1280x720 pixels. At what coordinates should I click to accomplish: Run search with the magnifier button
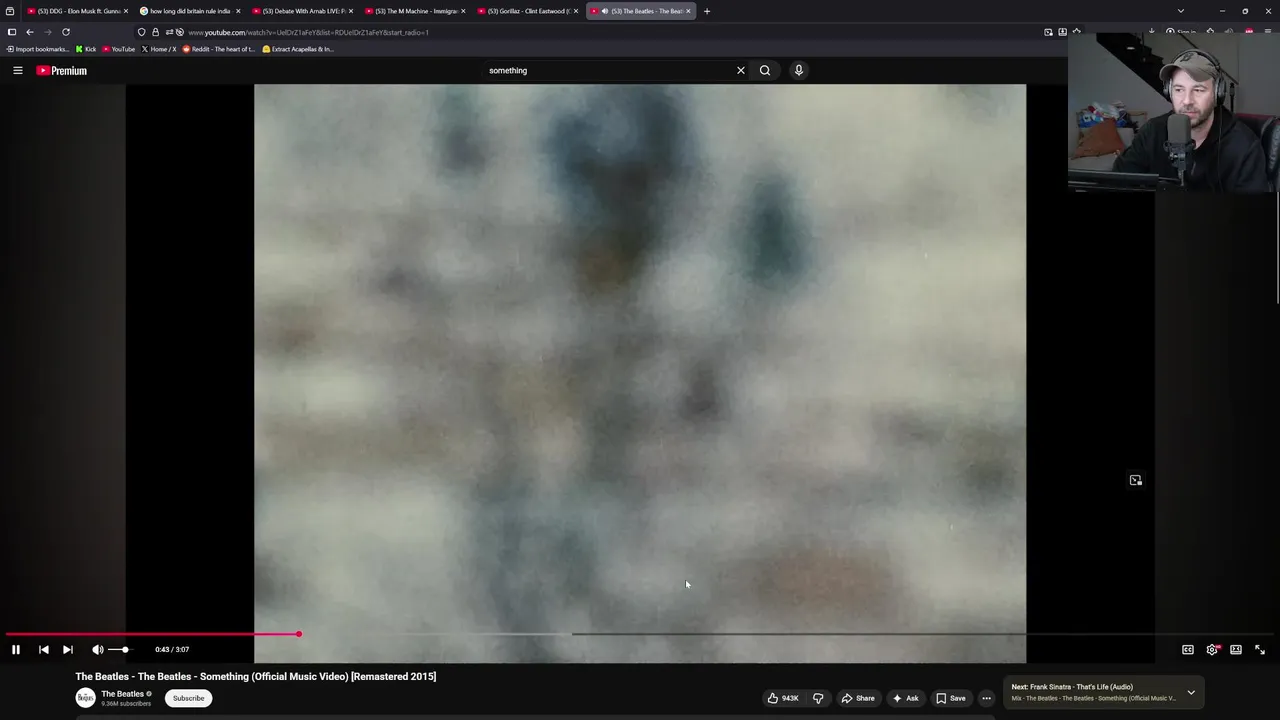pyautogui.click(x=765, y=70)
